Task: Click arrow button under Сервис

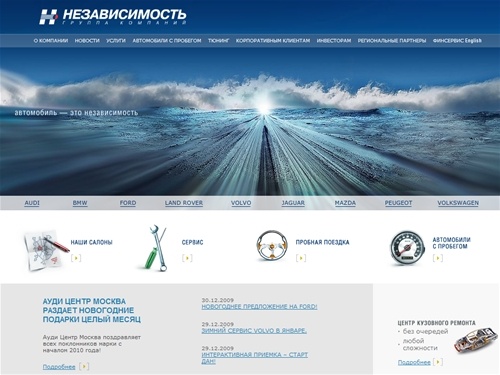Action: (x=187, y=258)
